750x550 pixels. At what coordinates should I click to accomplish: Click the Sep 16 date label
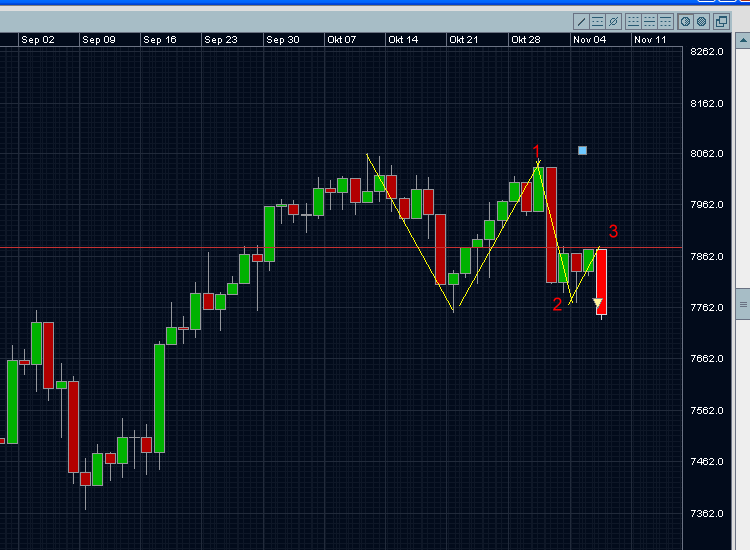pyautogui.click(x=160, y=40)
